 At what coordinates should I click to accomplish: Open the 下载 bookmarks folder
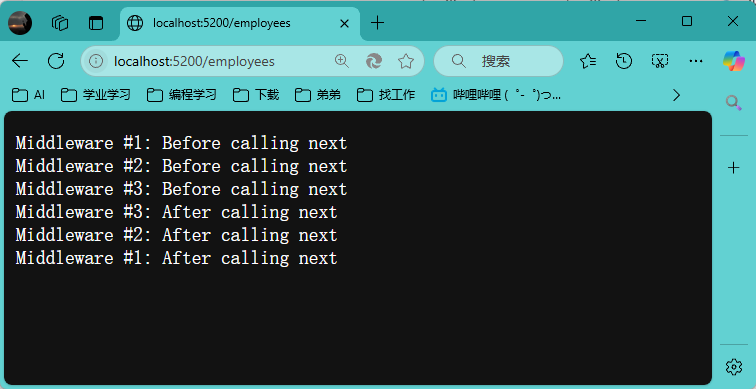pyautogui.click(x=256, y=95)
